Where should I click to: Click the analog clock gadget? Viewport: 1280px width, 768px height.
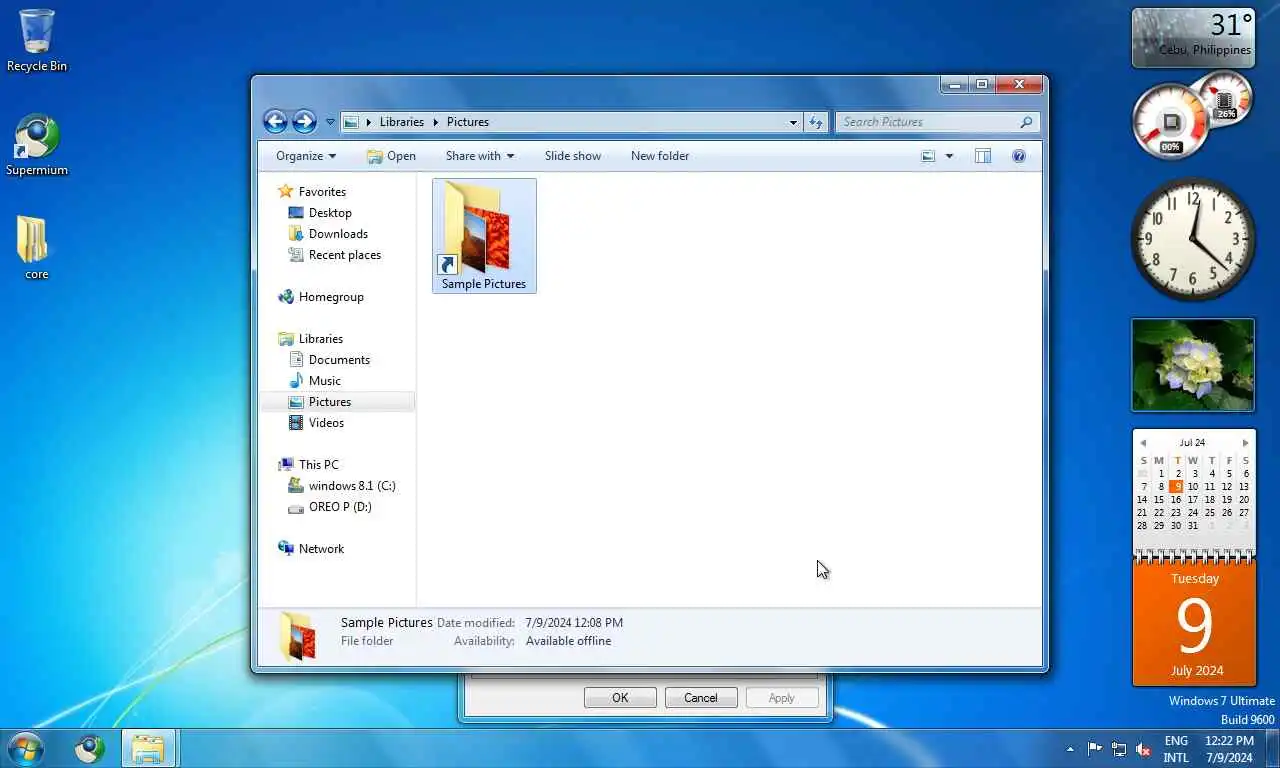point(1193,239)
